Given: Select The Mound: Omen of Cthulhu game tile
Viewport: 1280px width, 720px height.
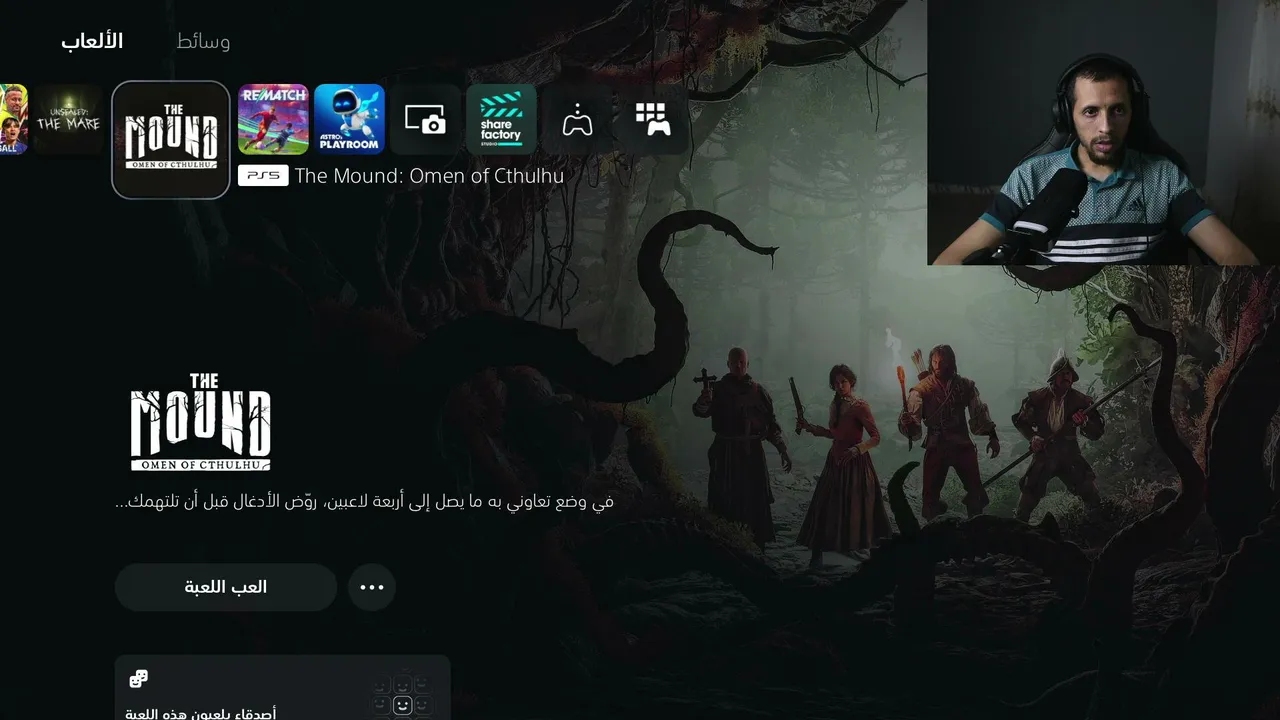Looking at the screenshot, I should 171,140.
